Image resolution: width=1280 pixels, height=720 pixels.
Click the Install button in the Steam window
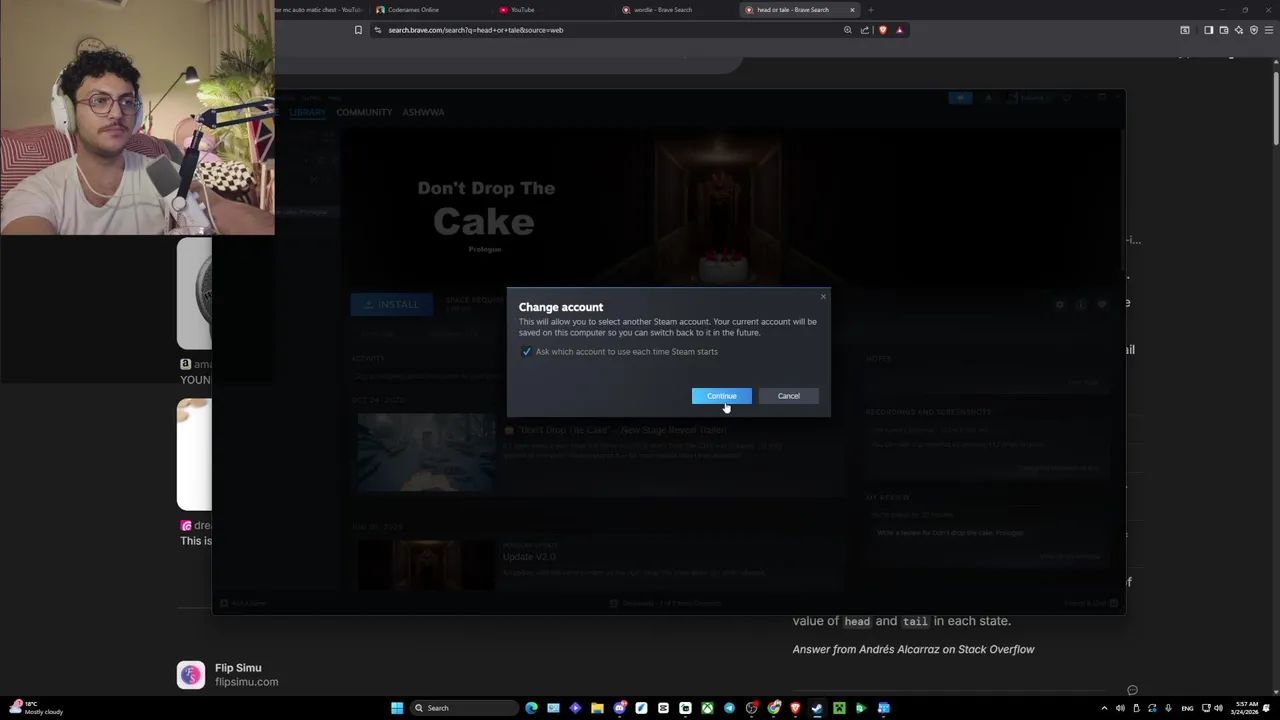click(391, 304)
